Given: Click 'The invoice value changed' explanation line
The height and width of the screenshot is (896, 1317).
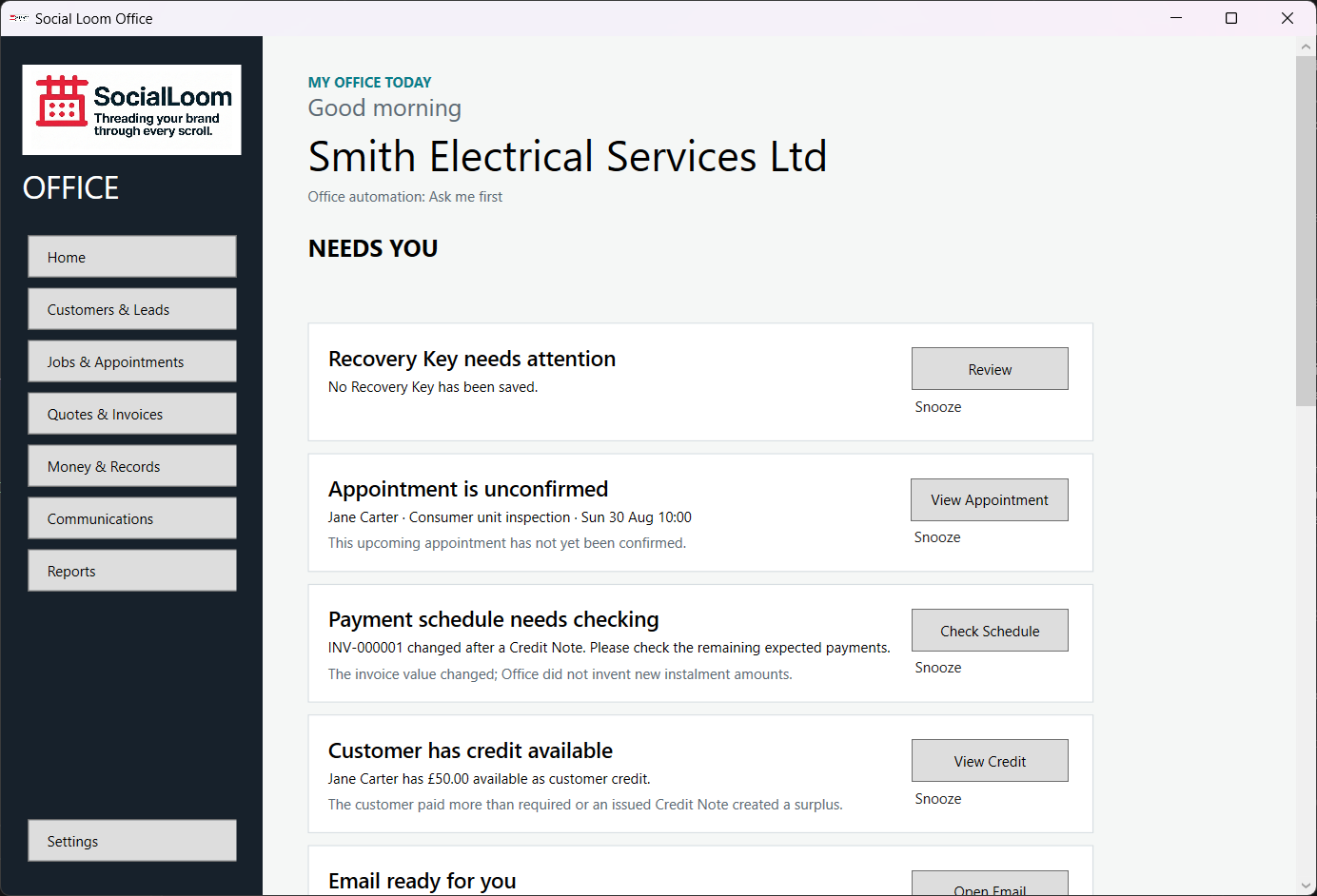Looking at the screenshot, I should coord(560,674).
